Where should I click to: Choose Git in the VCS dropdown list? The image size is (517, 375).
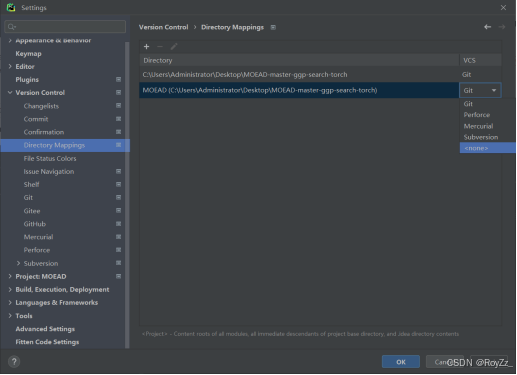(x=488, y=104)
